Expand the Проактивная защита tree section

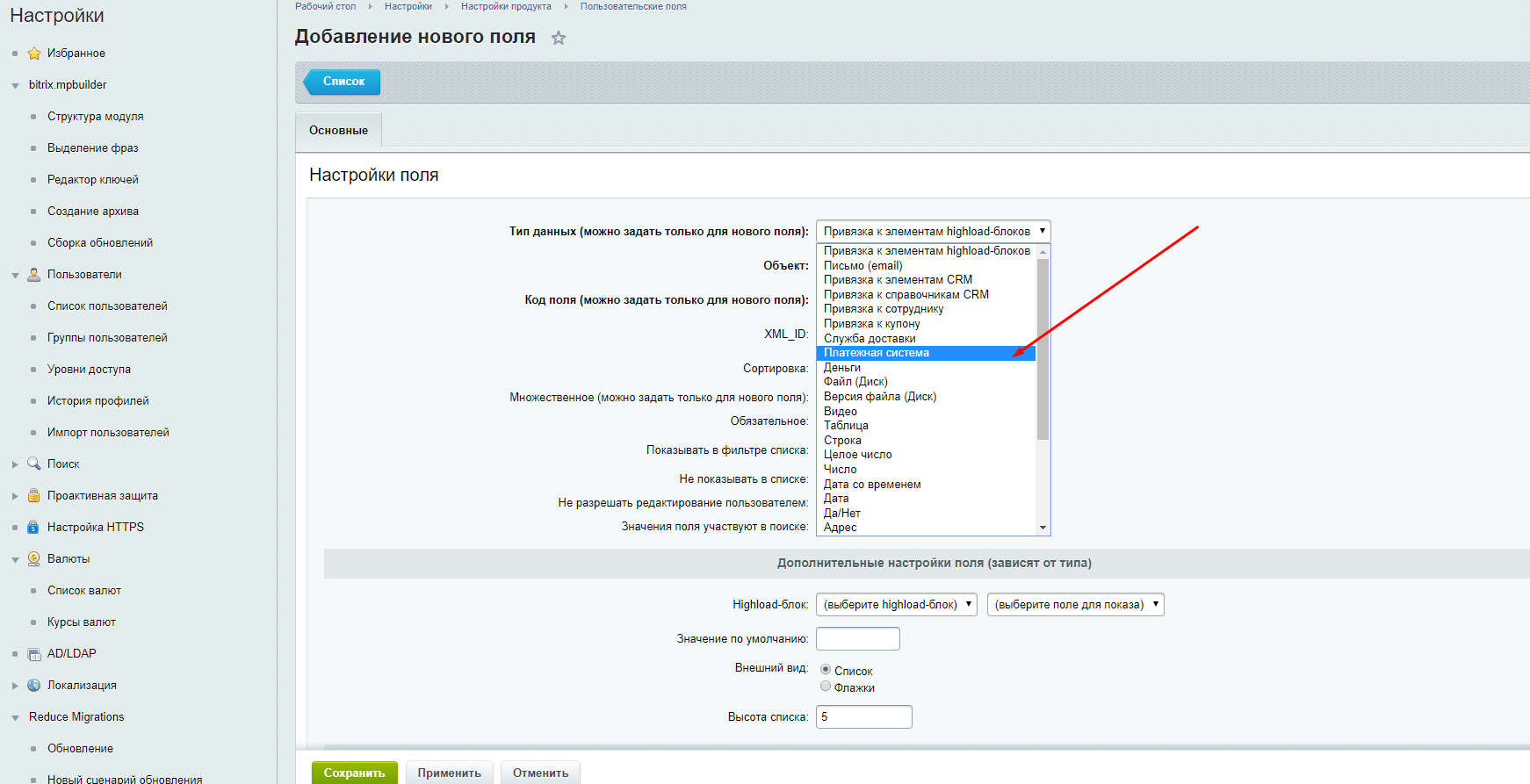(x=15, y=496)
